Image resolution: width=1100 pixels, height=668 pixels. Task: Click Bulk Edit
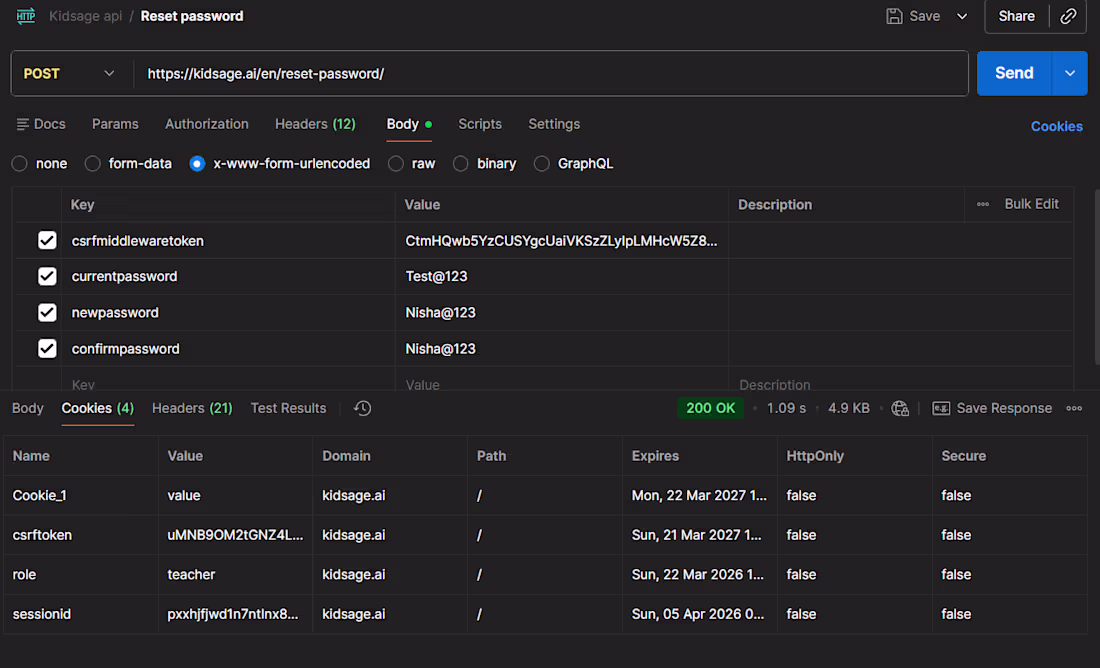click(x=1031, y=204)
